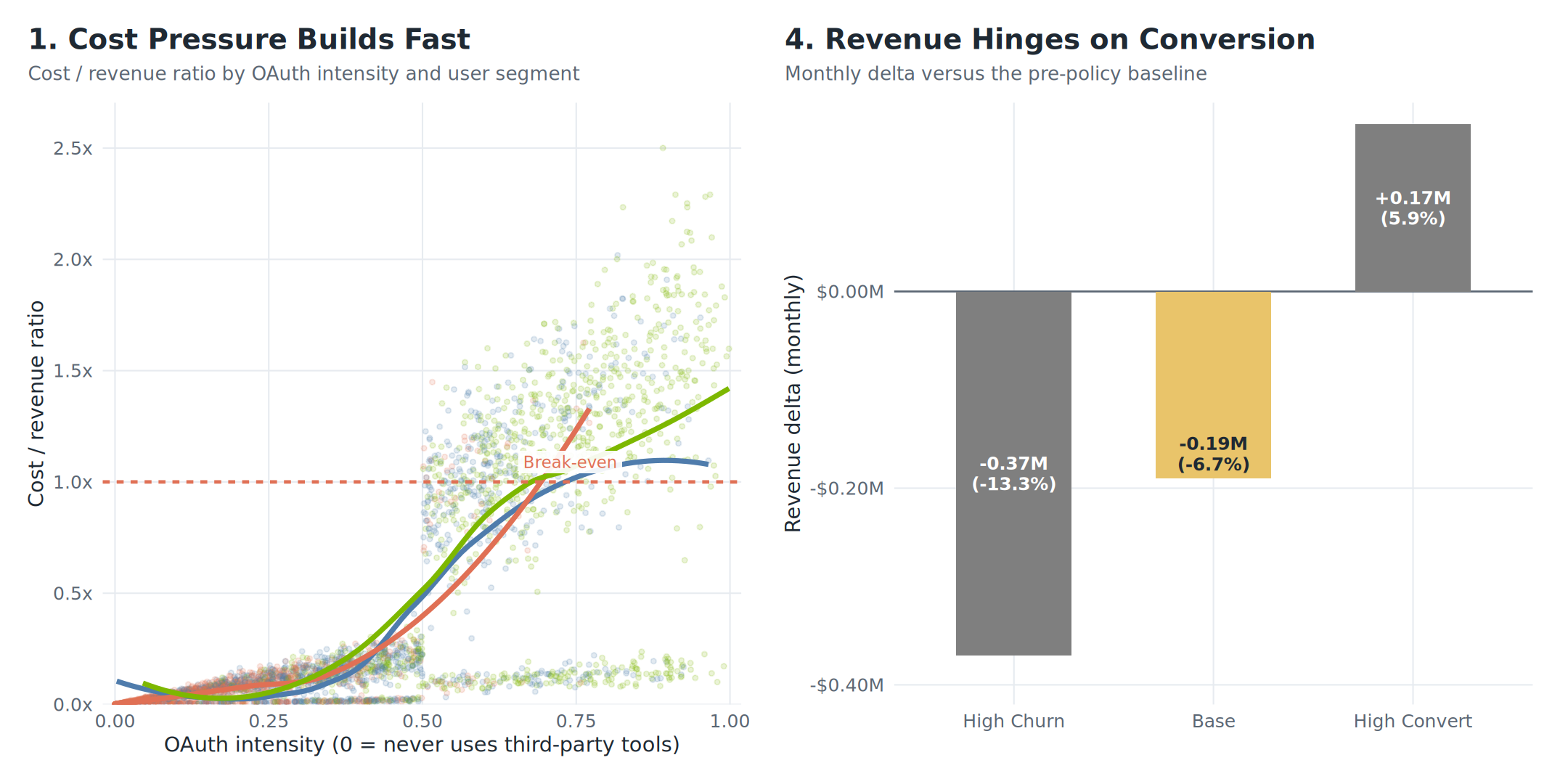Viewport: 1568px width, 784px height.
Task: Click the -0.19M (-6.7%) bar label
Action: point(1213,454)
